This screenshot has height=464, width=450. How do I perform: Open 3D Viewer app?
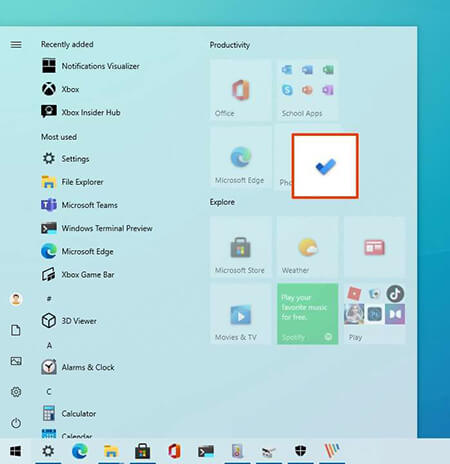coord(69,321)
